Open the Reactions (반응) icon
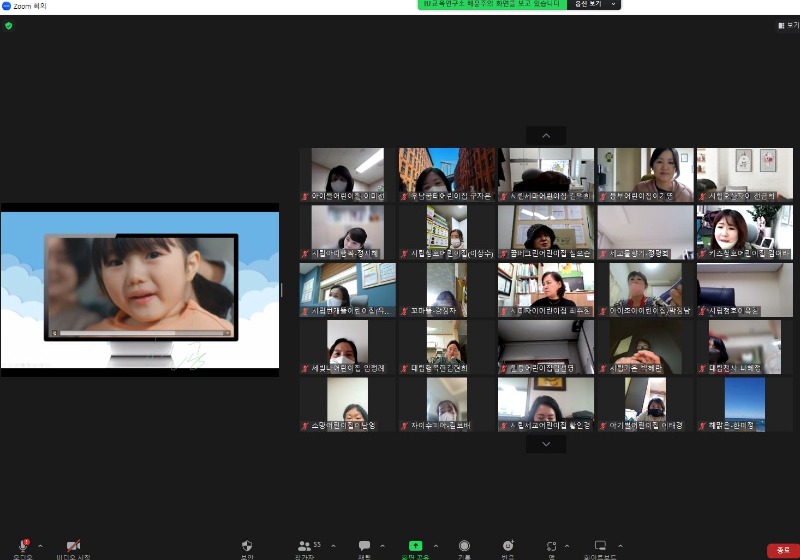 (508, 547)
